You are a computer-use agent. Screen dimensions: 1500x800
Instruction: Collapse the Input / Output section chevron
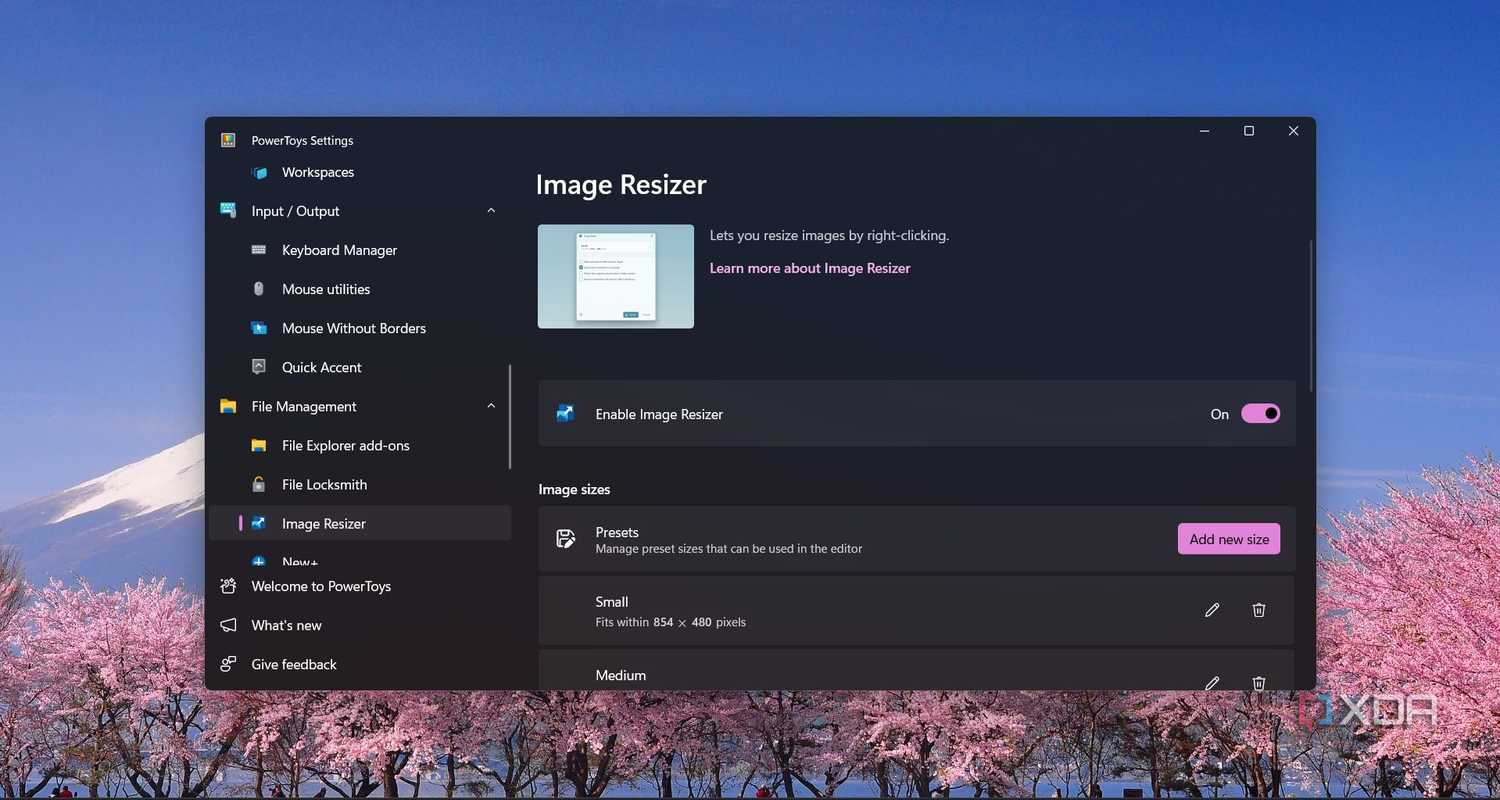491,211
